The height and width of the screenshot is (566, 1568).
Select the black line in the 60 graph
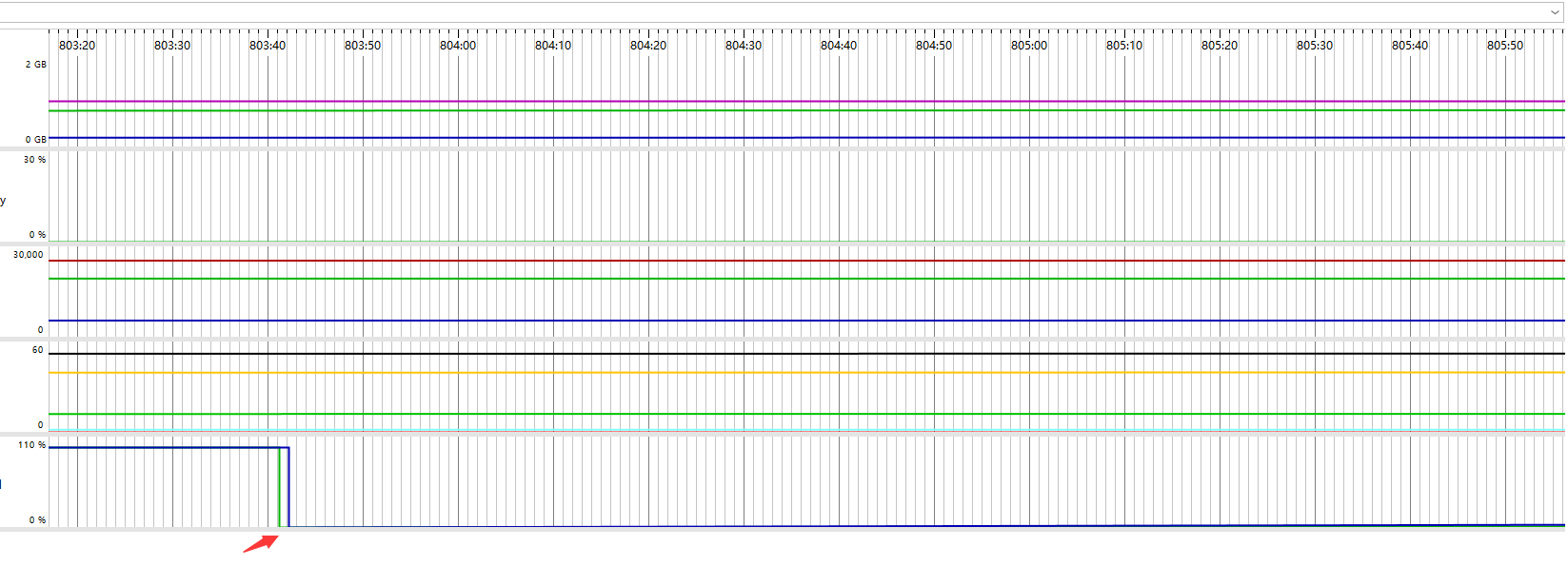pyautogui.click(x=806, y=354)
